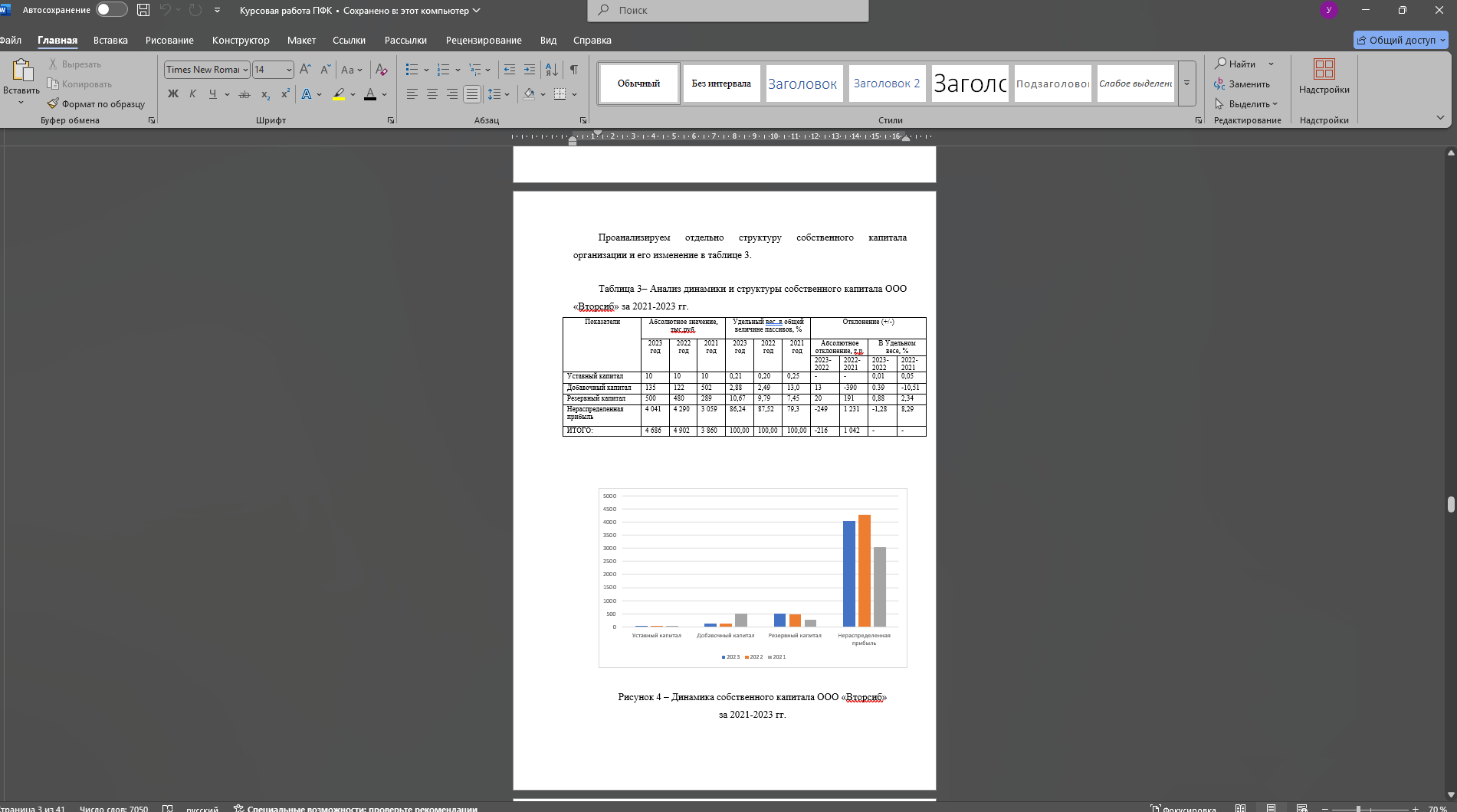The width and height of the screenshot is (1457, 812).
Task: Apply the Обычный style
Action: click(638, 83)
